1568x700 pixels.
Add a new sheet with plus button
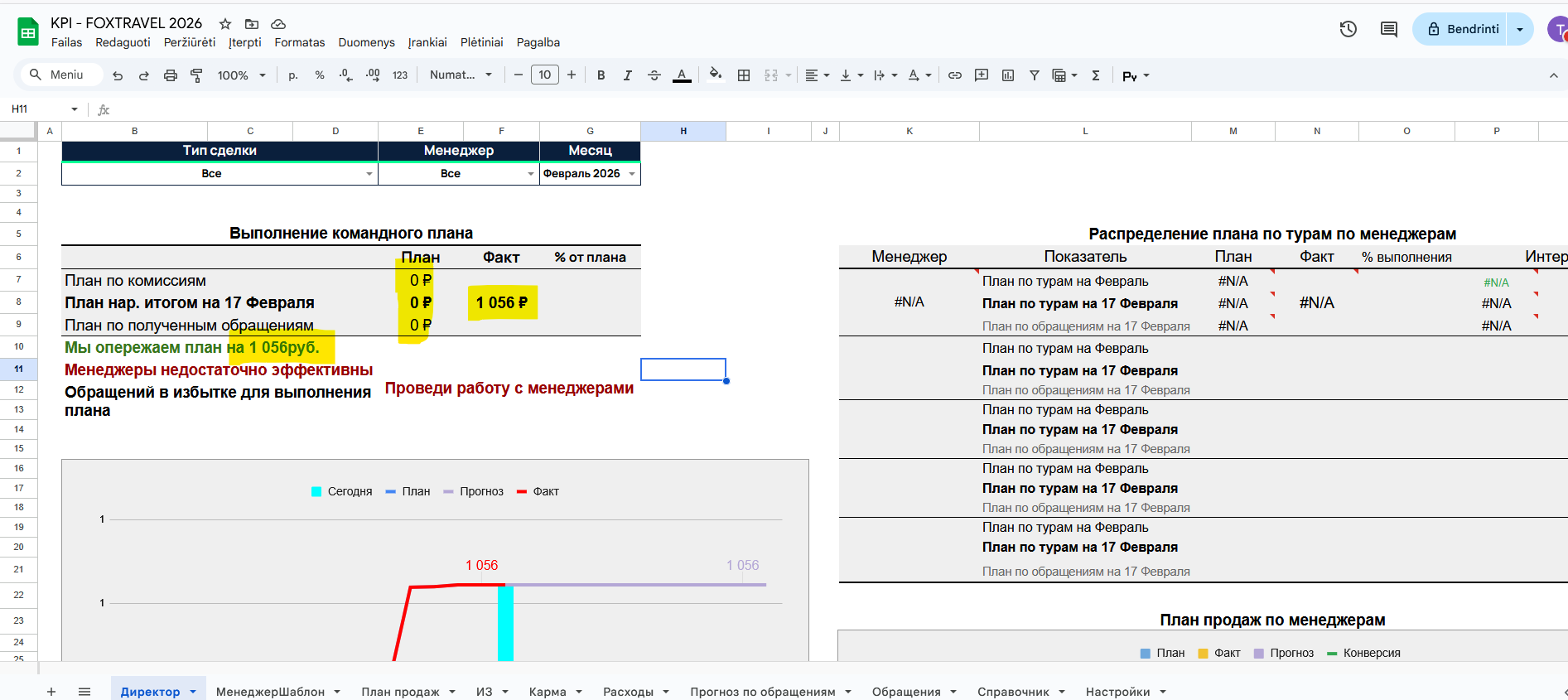[x=51, y=692]
